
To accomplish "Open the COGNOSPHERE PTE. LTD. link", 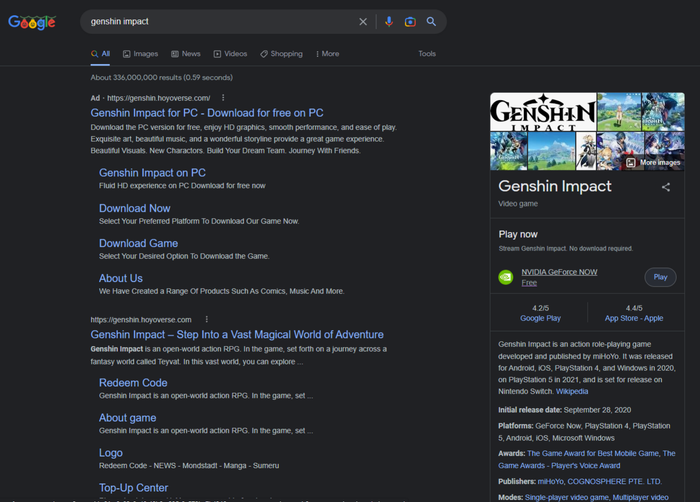I will [x=614, y=481].
